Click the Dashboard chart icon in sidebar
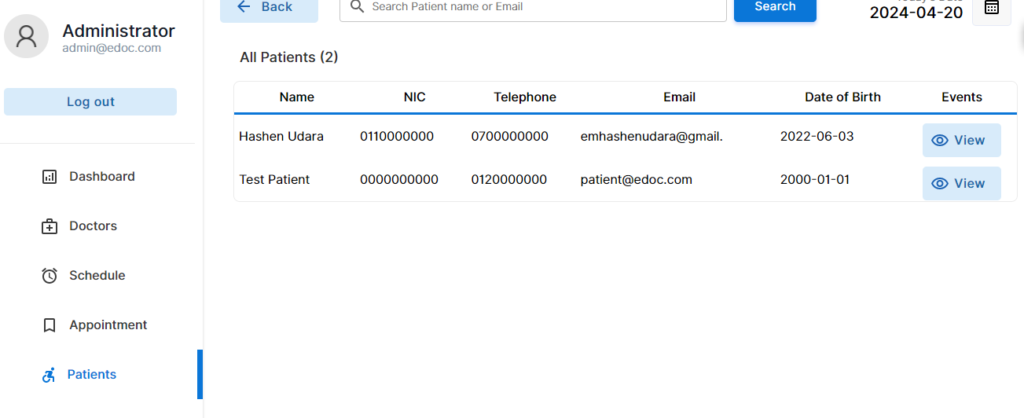 click(49, 176)
